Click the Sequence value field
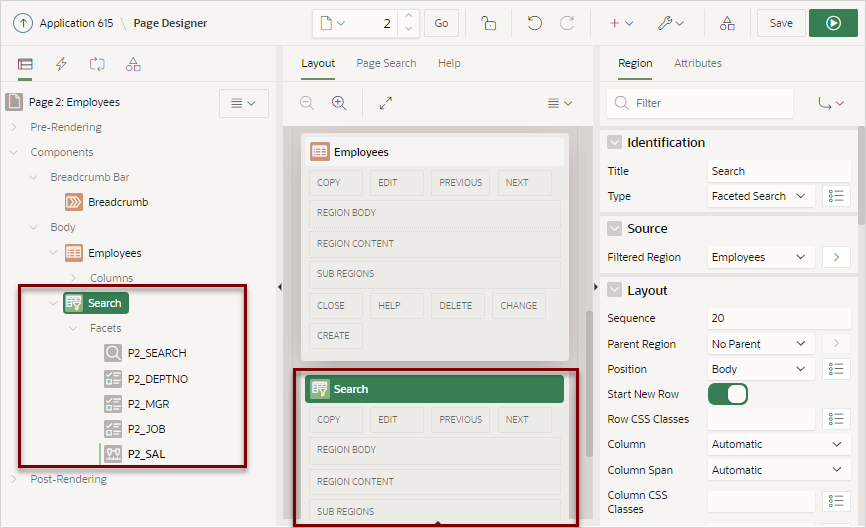Screen dimensions: 866x528 pyautogui.click(x=779, y=318)
